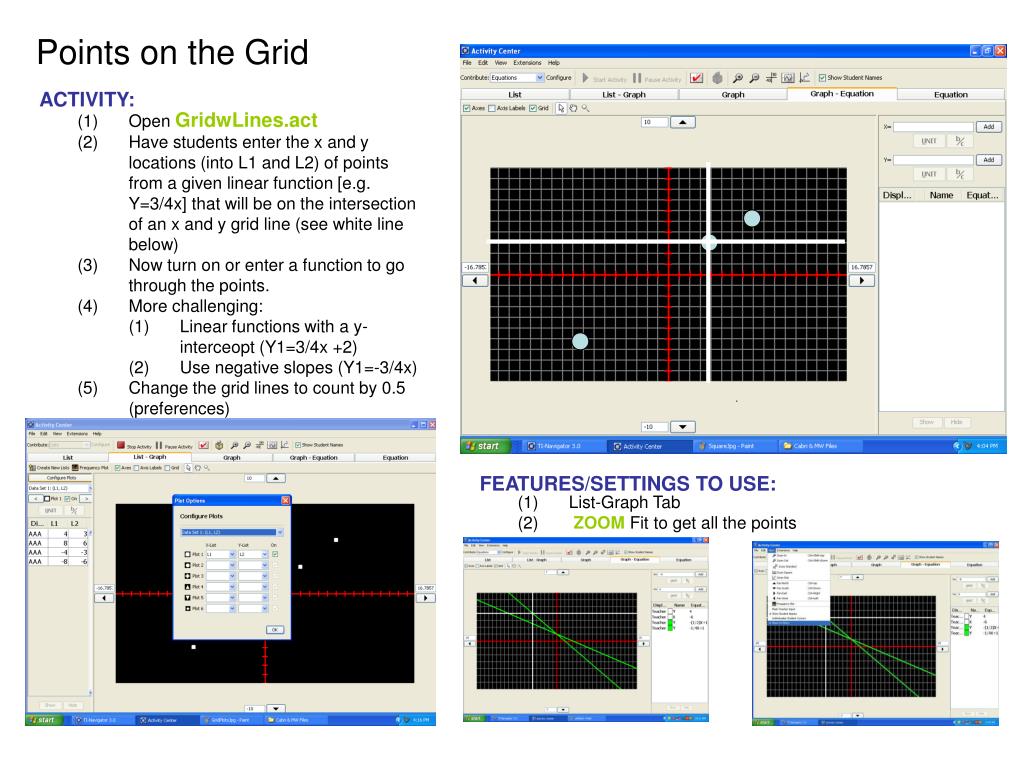
Task: Toggle the Axes checkbox in List-Graph window
Action: [118, 468]
